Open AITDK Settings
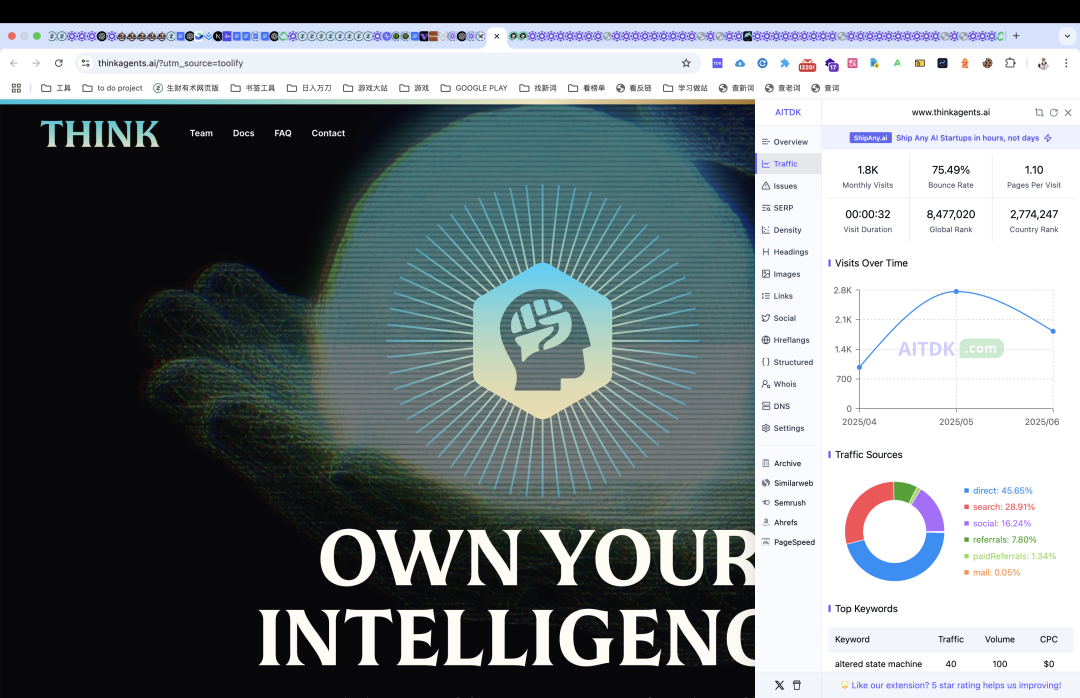 coord(783,429)
